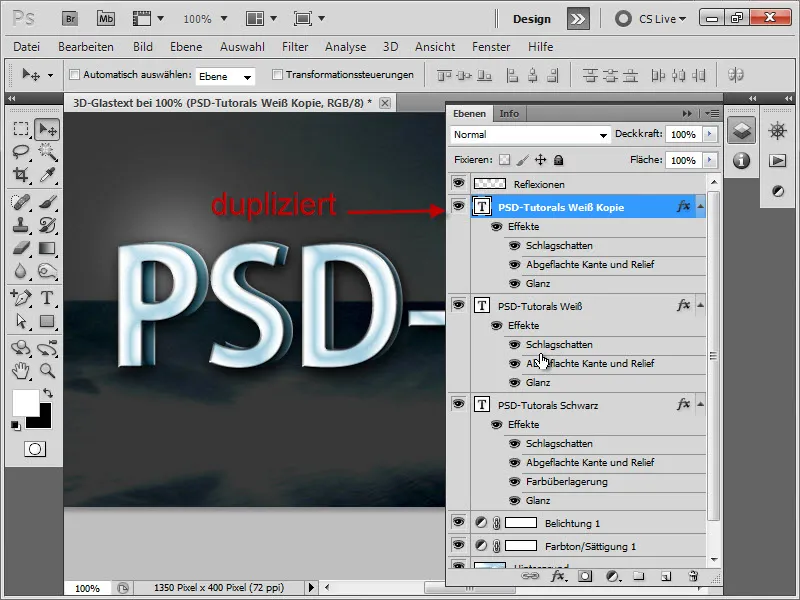Select the Brush tool
Screen dimensions: 800x600
pyautogui.click(x=47, y=202)
